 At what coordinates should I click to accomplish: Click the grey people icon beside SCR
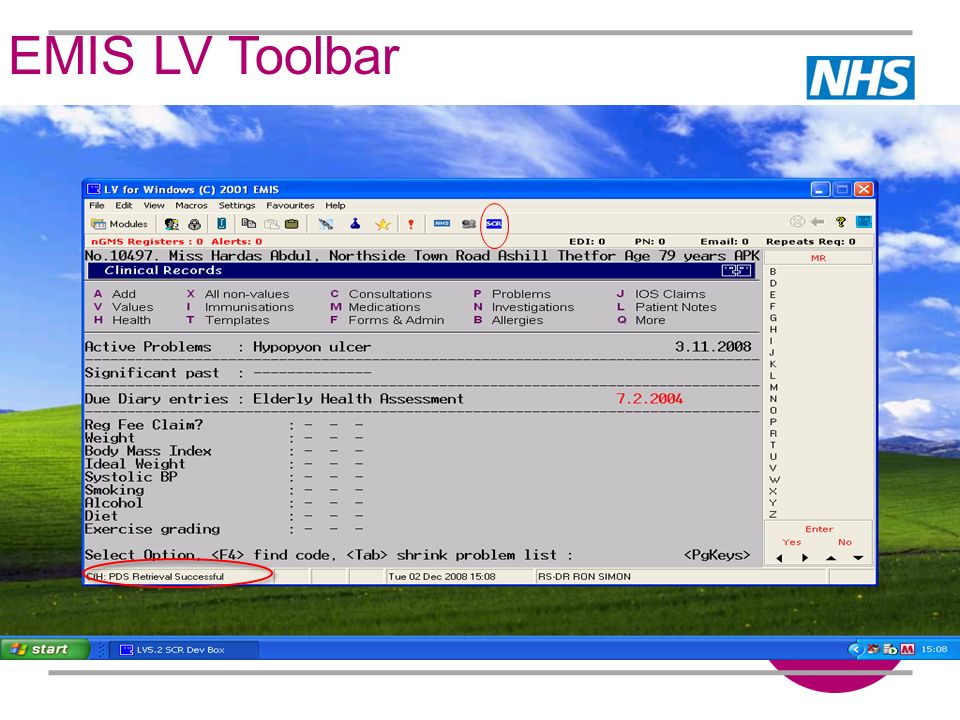coord(469,224)
